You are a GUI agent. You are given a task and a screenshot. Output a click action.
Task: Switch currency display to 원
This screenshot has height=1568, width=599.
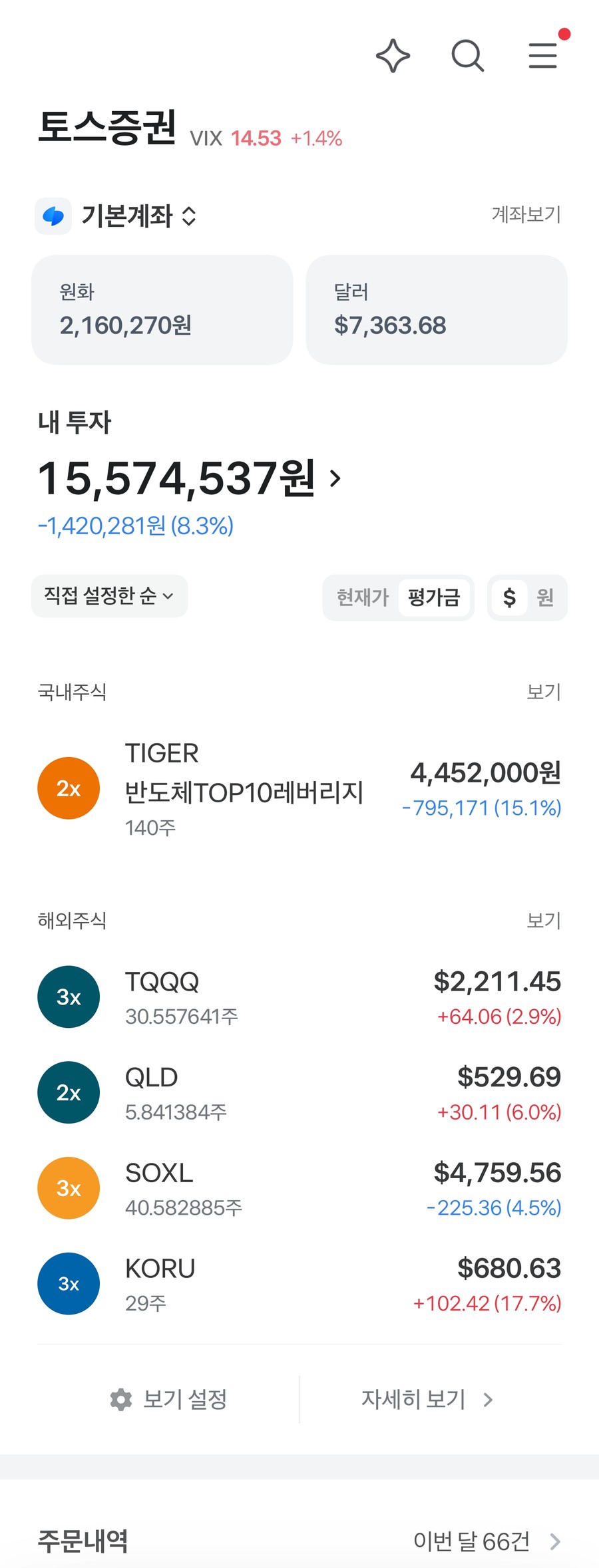(546, 597)
